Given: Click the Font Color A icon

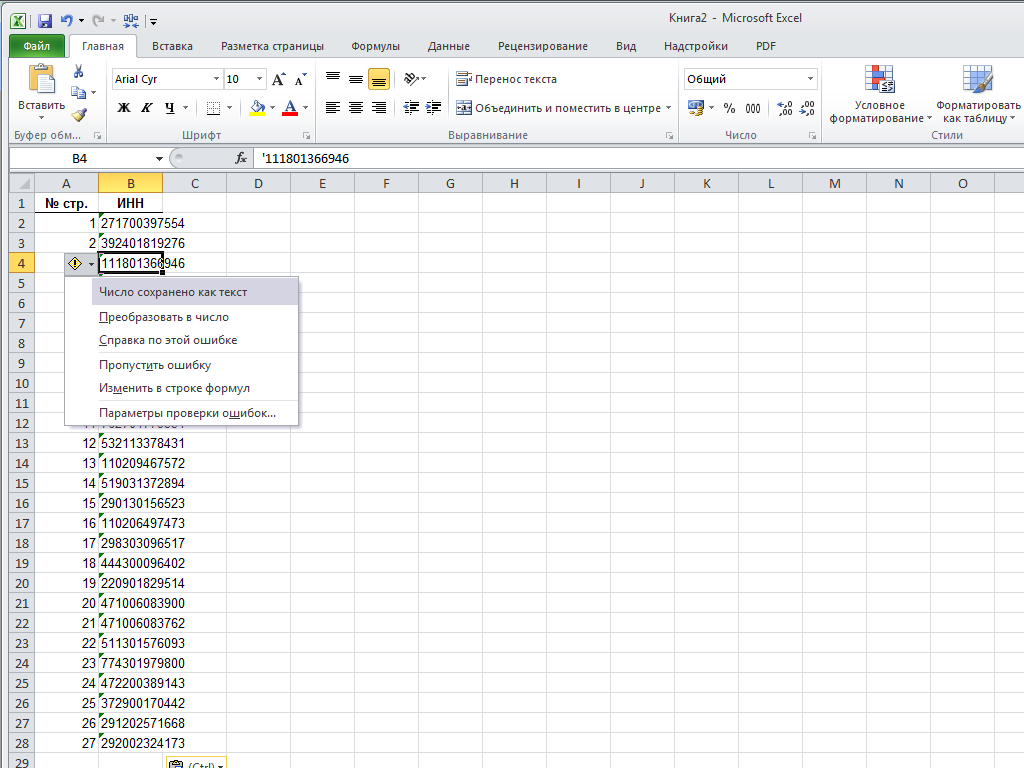Looking at the screenshot, I should (291, 108).
